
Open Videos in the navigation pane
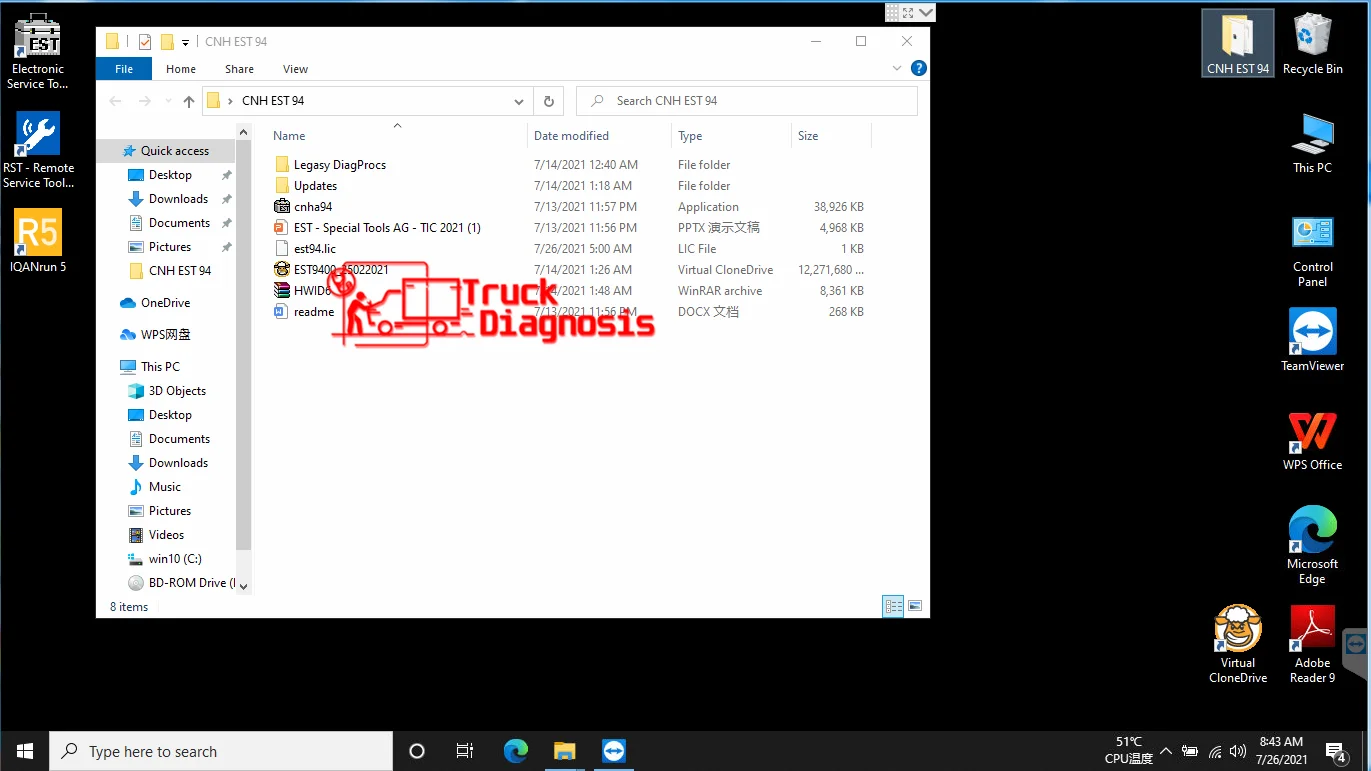point(166,535)
